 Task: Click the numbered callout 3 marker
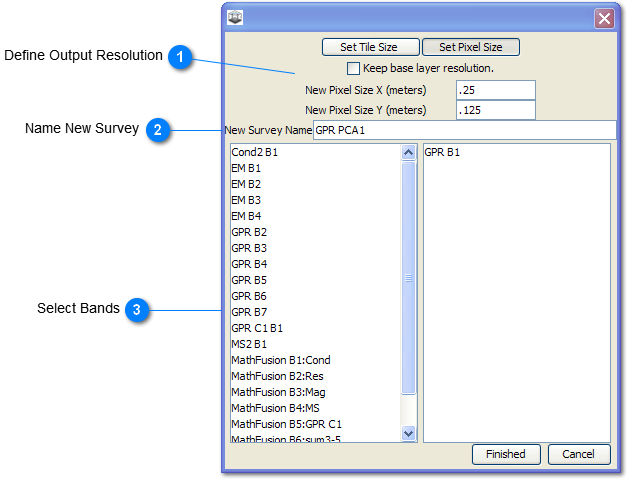[x=138, y=310]
